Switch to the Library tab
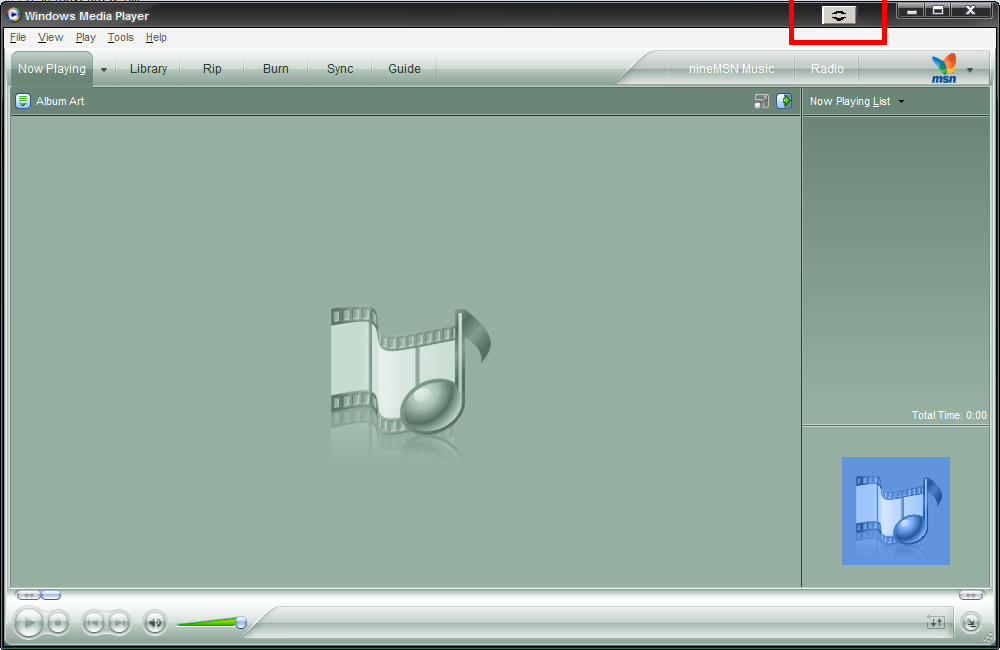 (x=149, y=68)
